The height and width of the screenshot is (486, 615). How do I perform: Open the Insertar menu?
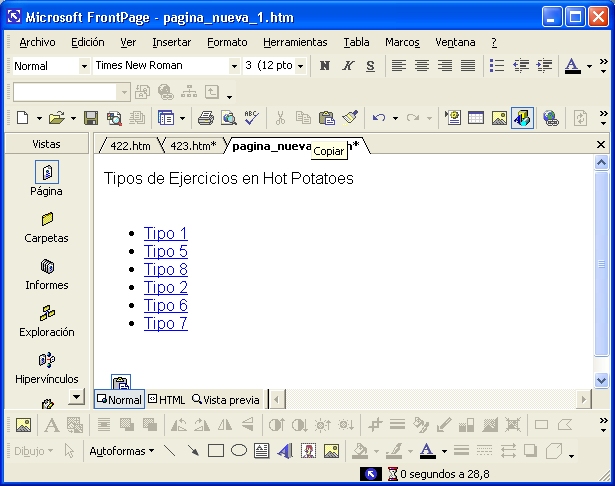pyautogui.click(x=171, y=42)
